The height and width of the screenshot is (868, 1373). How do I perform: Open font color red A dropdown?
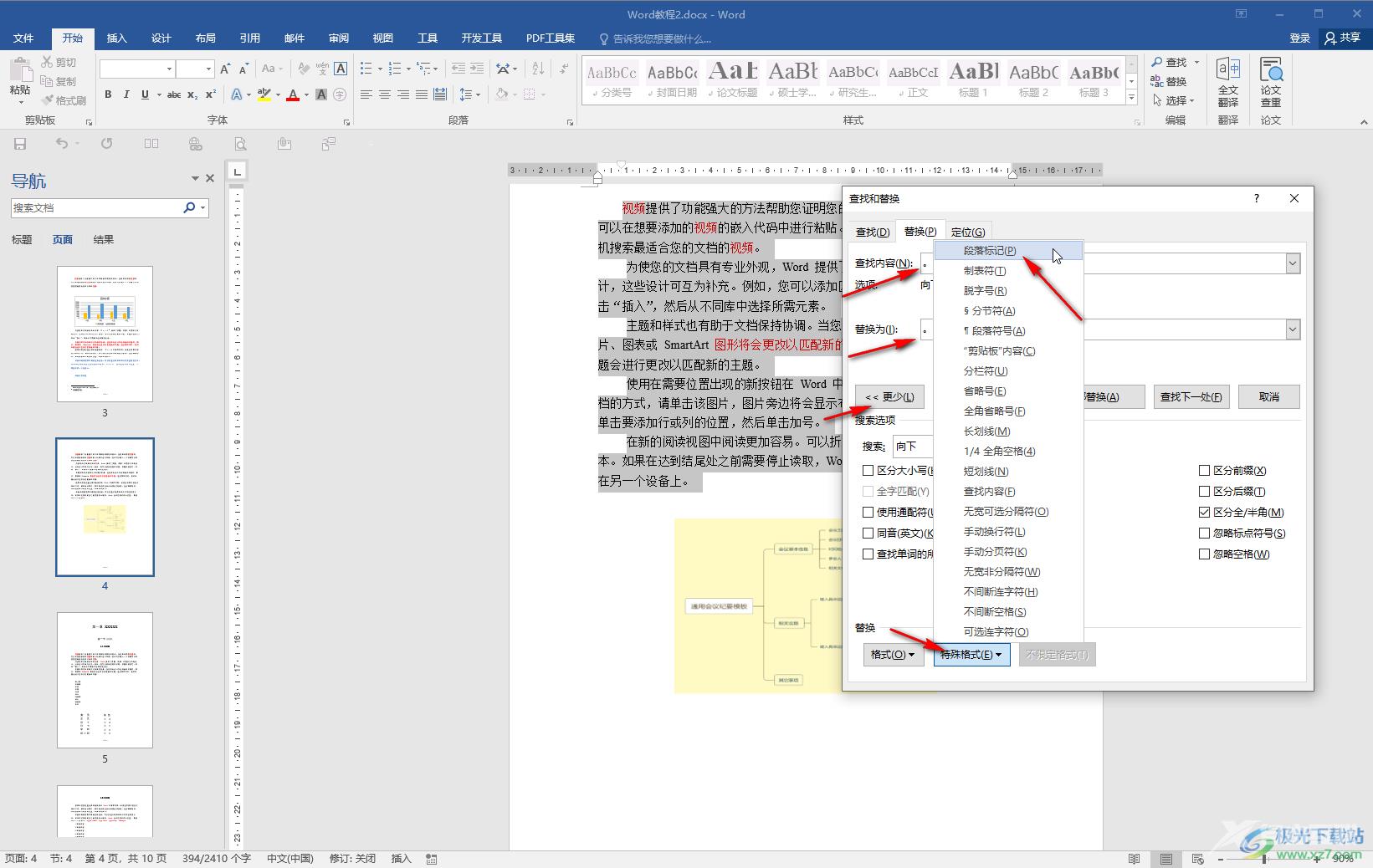[x=306, y=94]
